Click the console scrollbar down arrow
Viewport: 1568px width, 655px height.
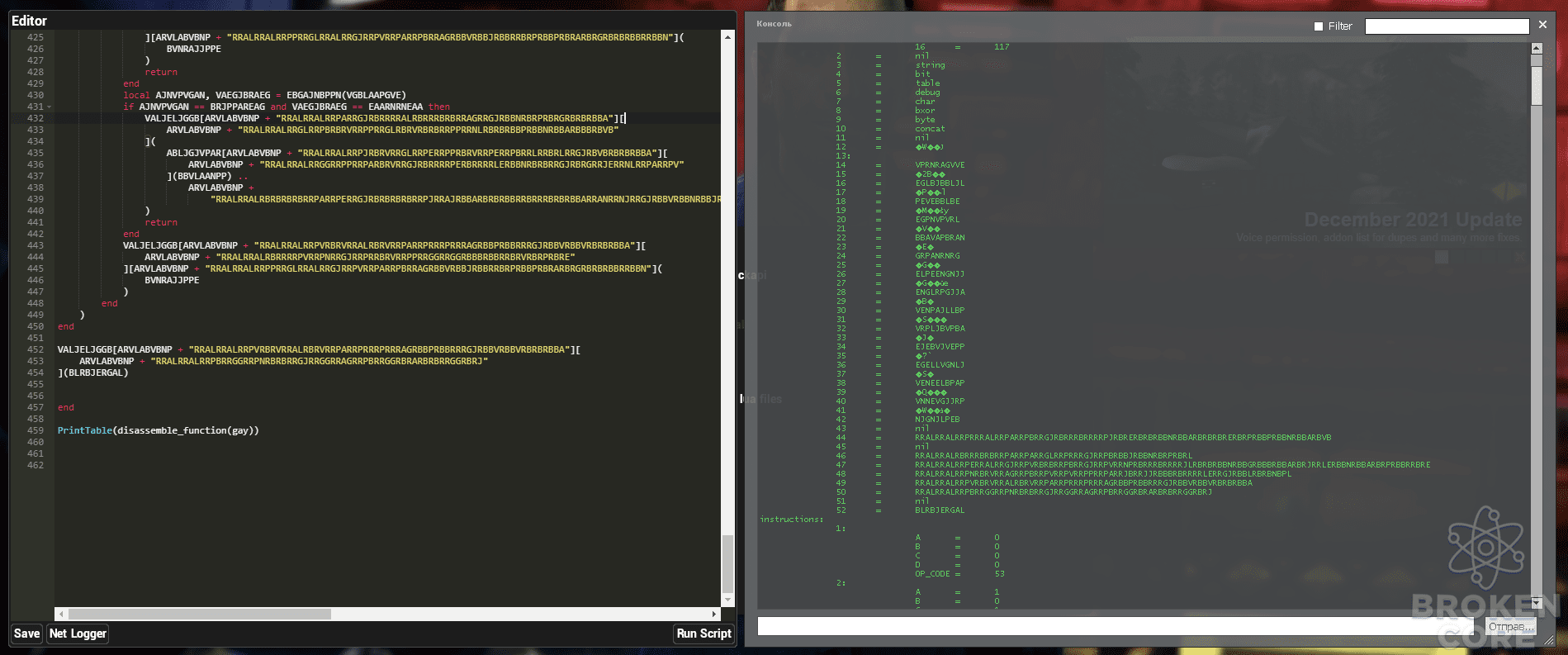coord(1537,603)
